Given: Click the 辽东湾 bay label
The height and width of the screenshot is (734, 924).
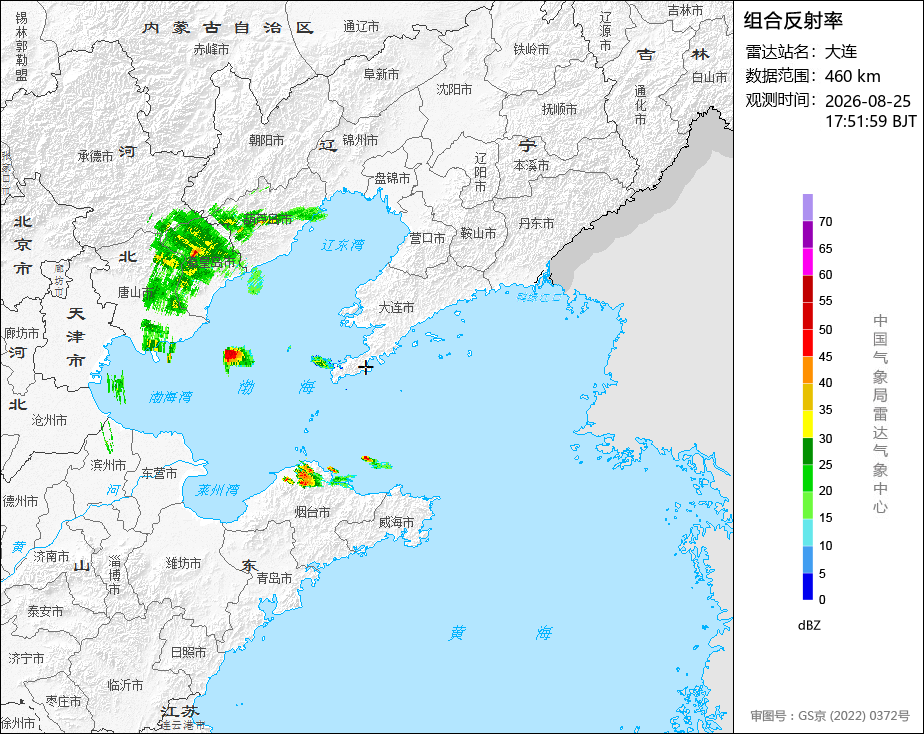Looking at the screenshot, I should [x=342, y=245].
